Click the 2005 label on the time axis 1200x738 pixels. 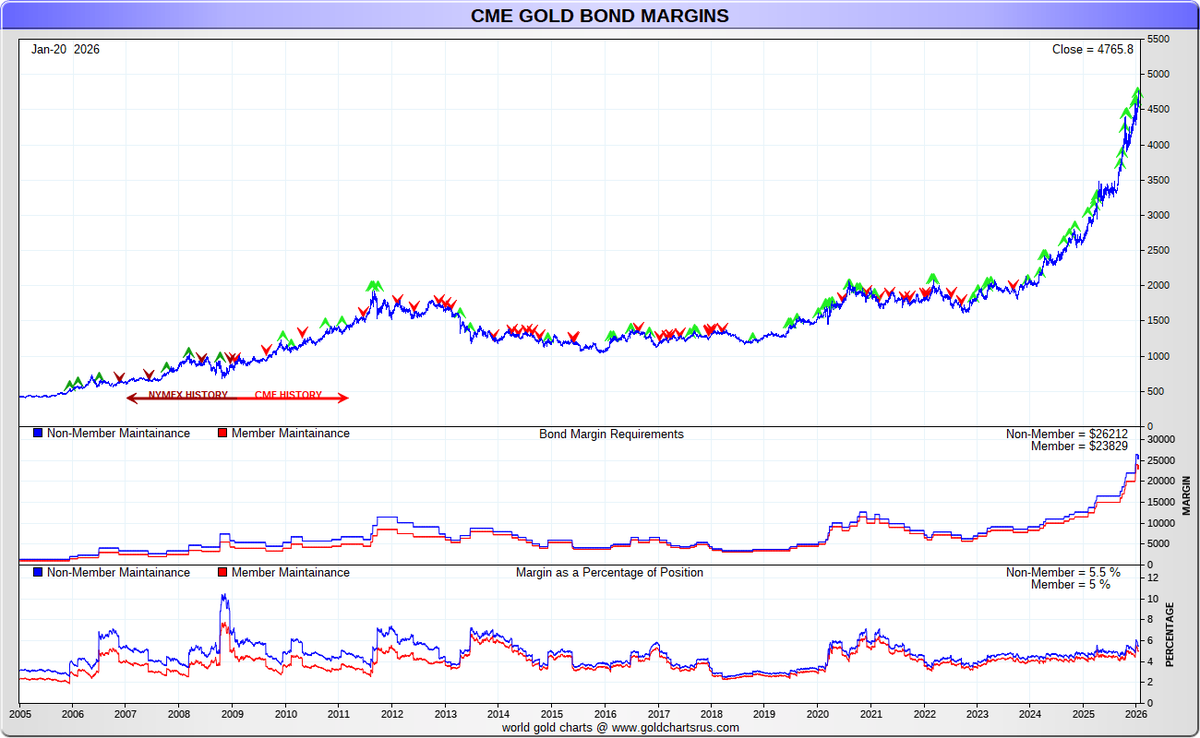20,714
